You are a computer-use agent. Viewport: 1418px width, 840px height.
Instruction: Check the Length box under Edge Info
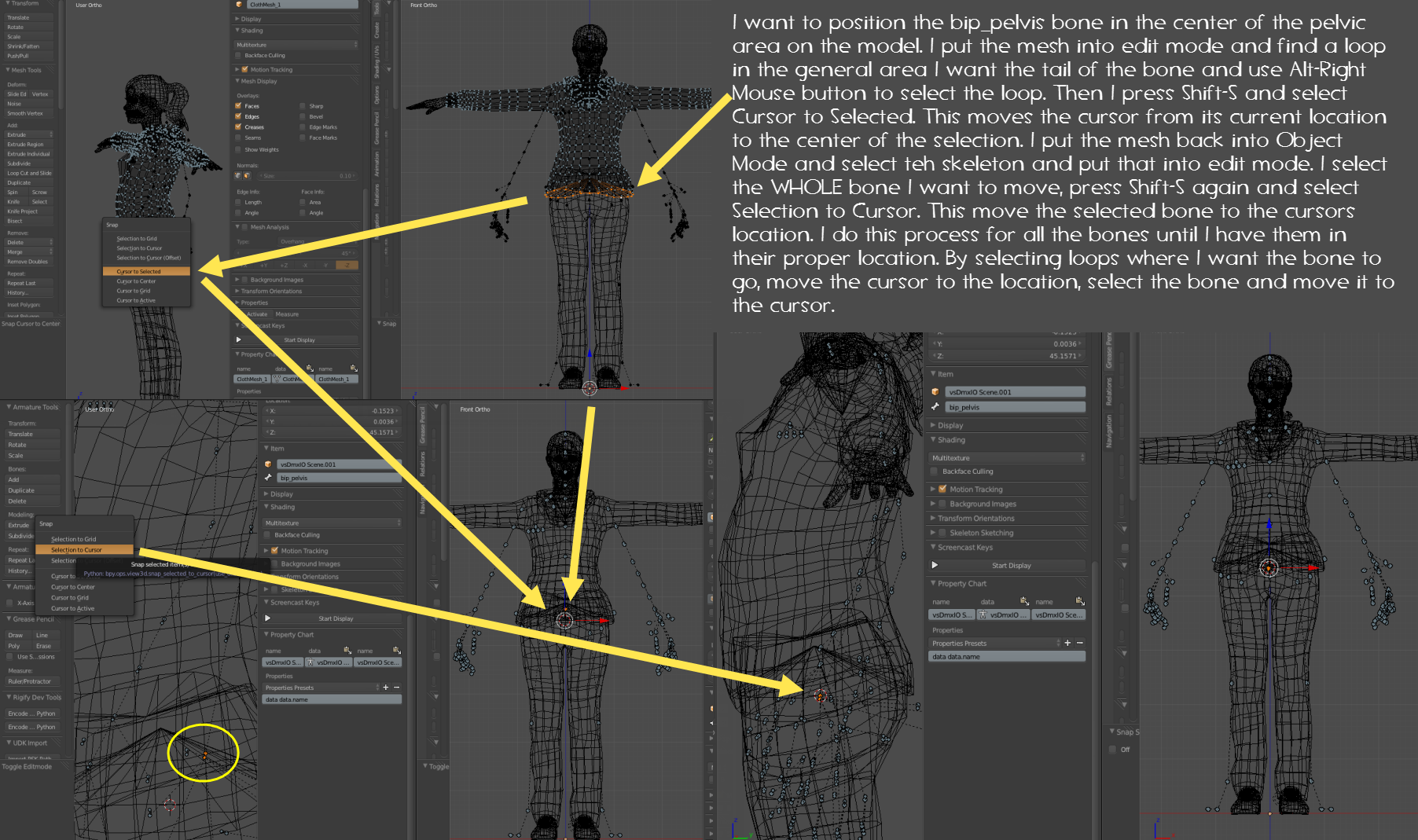click(238, 202)
